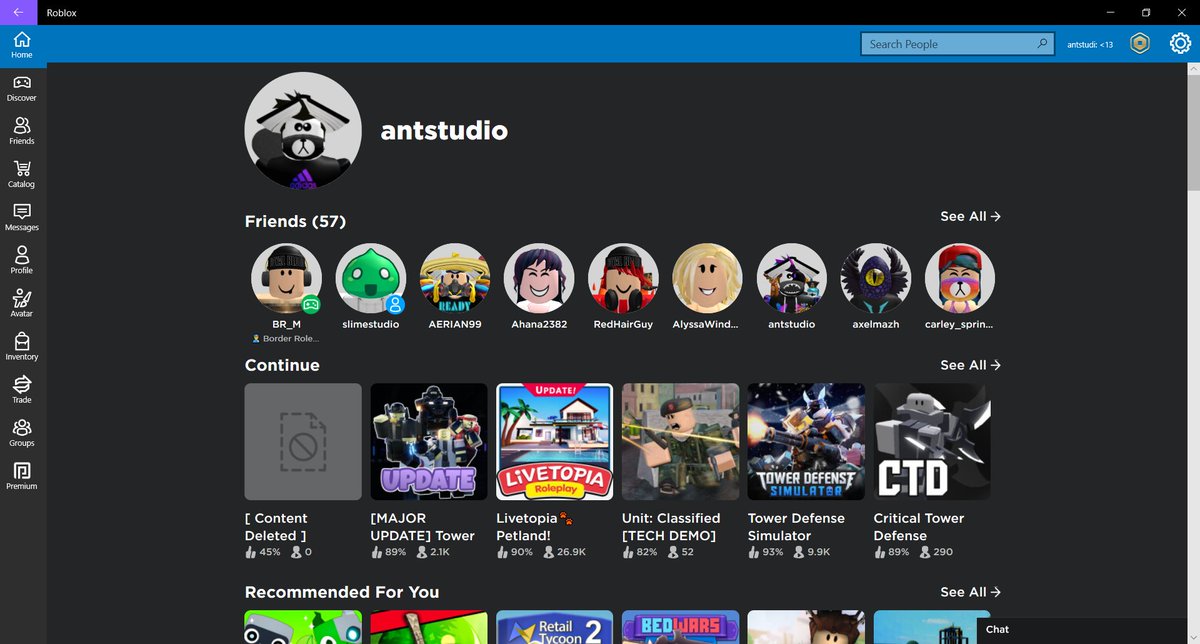Open the Premium sidebar icon
This screenshot has width=1200, height=644.
(21, 472)
